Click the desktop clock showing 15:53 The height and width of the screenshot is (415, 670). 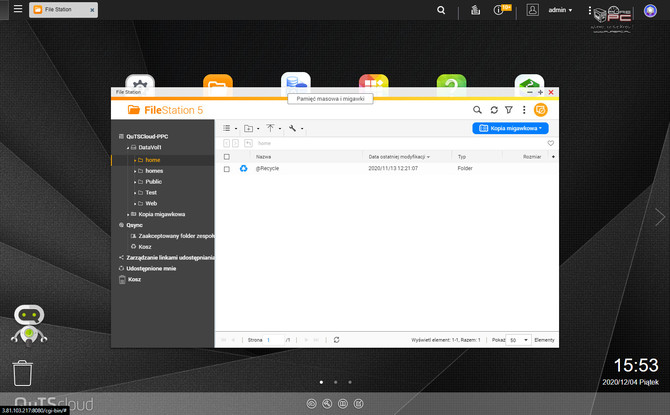point(636,365)
